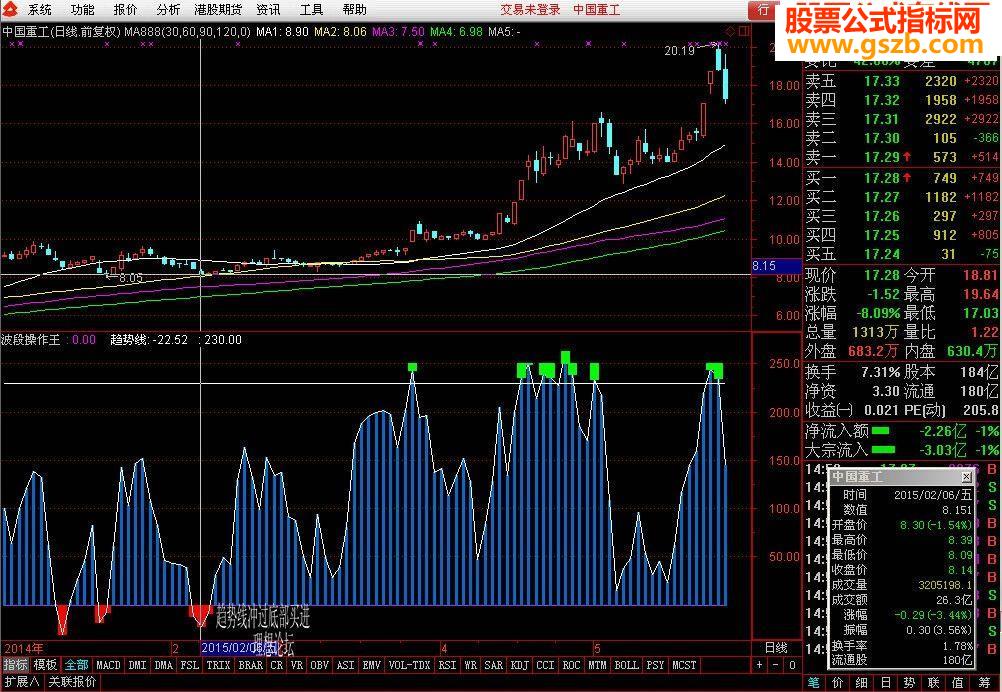Switch indicator to EMV

pyautogui.click(x=372, y=665)
